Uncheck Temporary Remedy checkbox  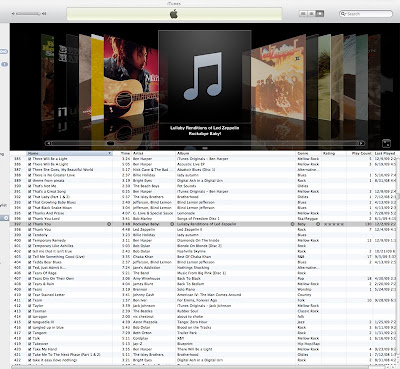coord(30,240)
